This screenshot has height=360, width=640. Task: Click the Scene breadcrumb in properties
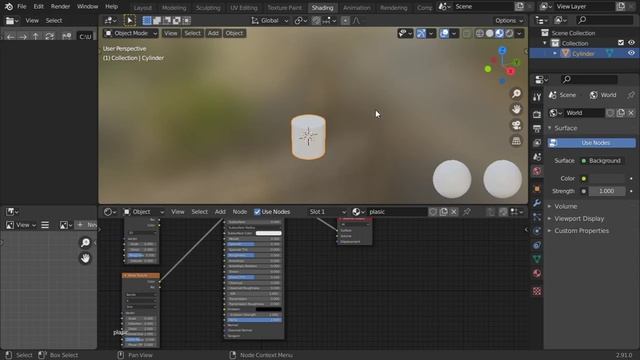[562, 95]
